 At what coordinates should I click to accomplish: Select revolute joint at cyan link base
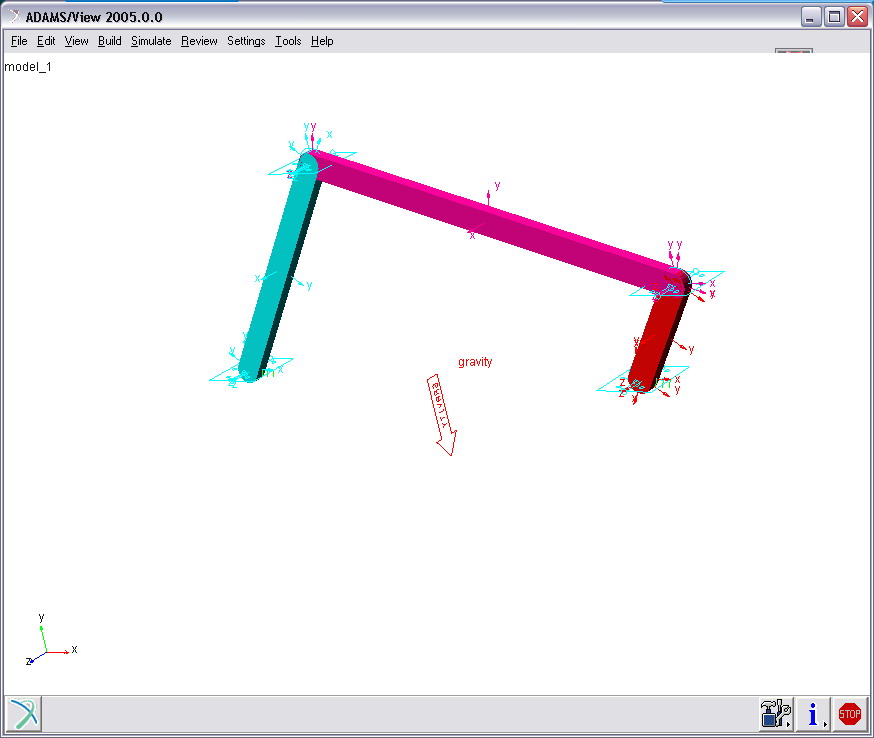coord(251,371)
